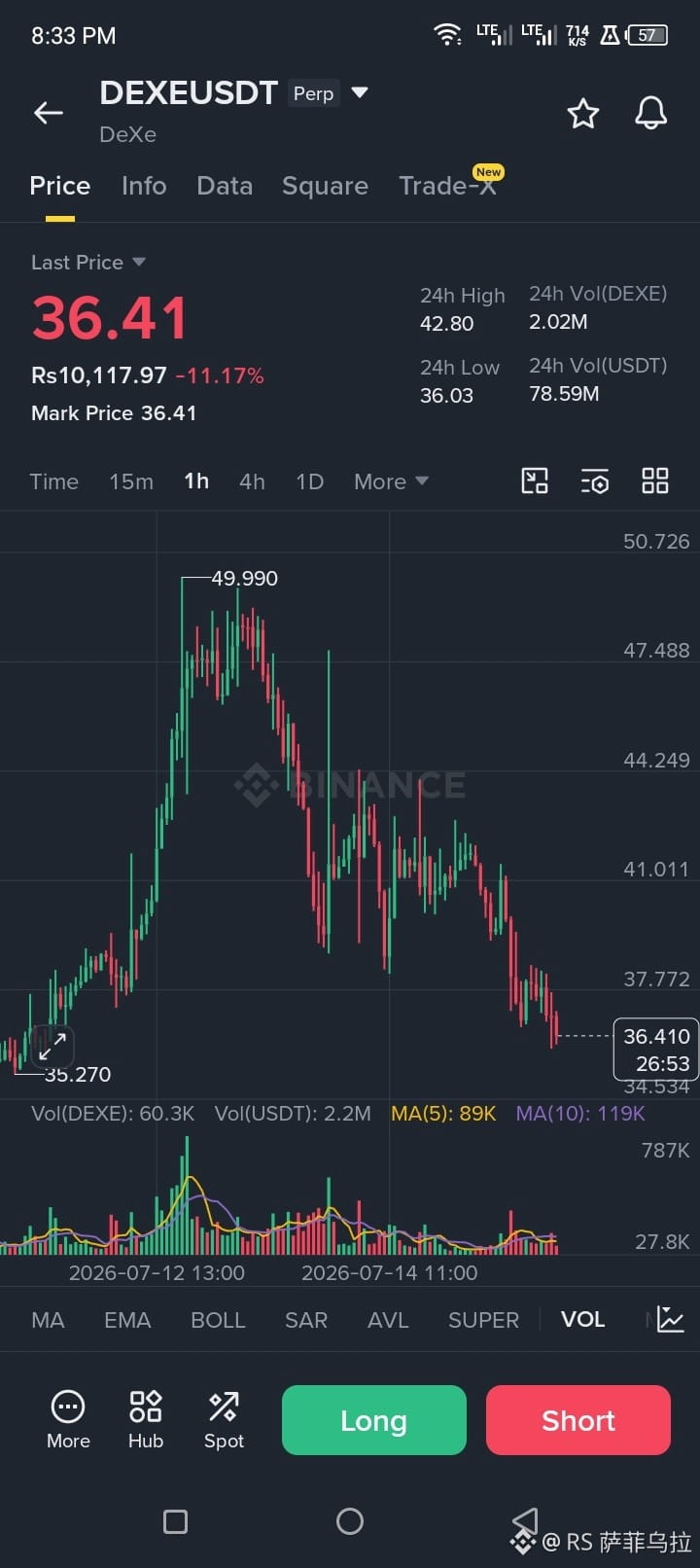700x1568 pixels.
Task: Switch to Price tab
Action: 60,186
